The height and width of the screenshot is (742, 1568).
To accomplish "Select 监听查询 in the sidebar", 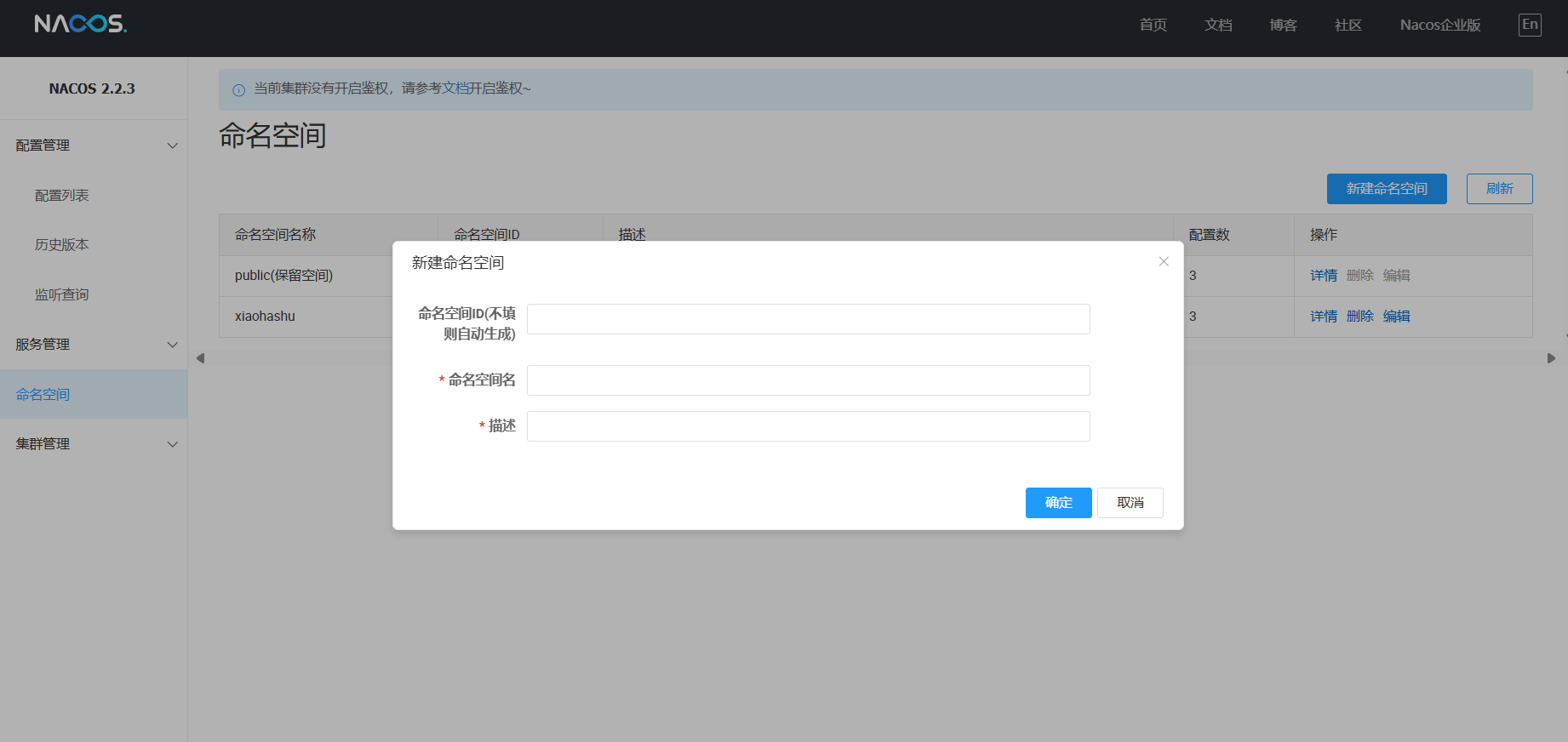I will [61, 295].
